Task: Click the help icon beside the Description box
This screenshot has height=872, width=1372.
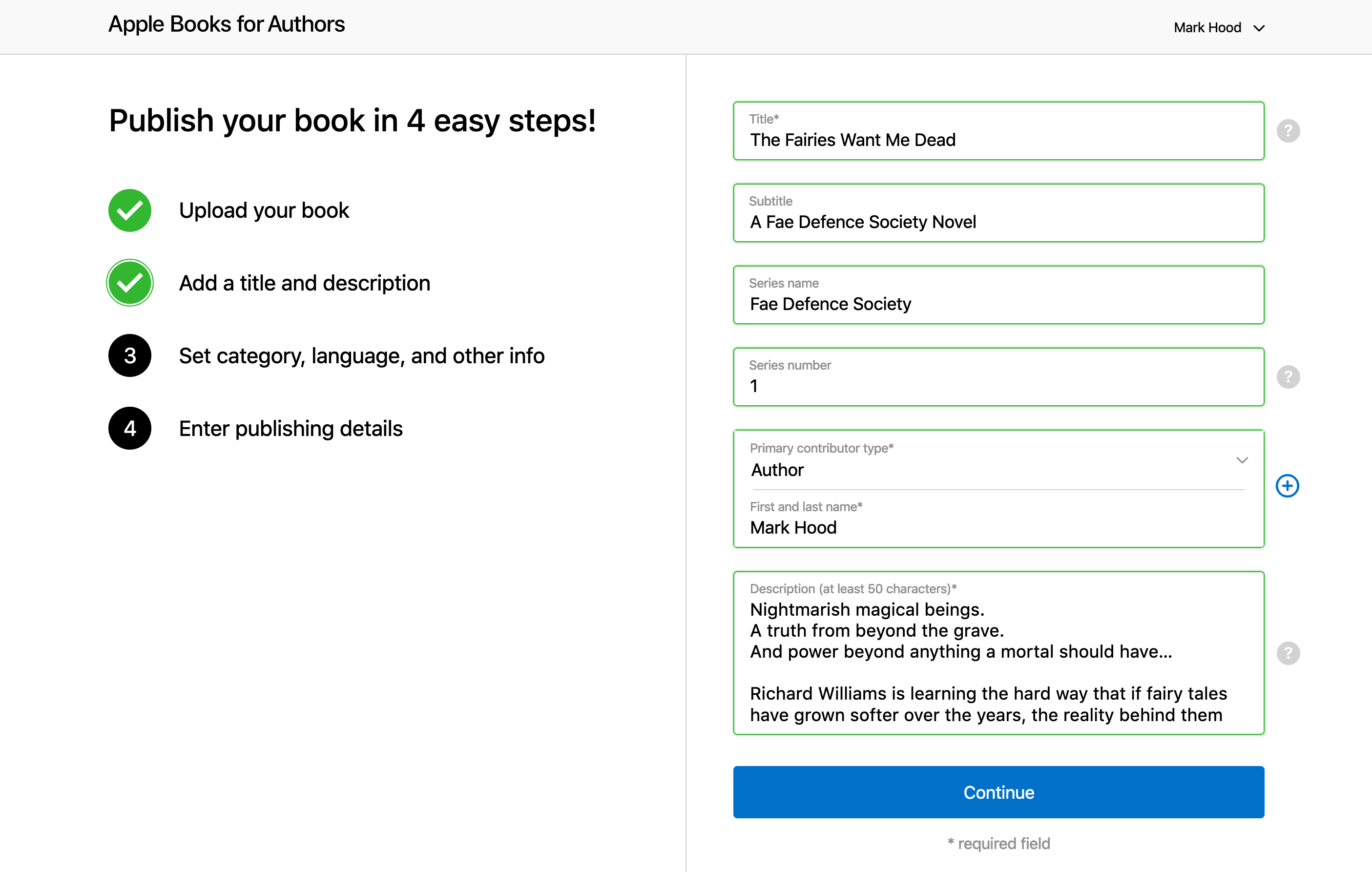Action: click(1288, 653)
